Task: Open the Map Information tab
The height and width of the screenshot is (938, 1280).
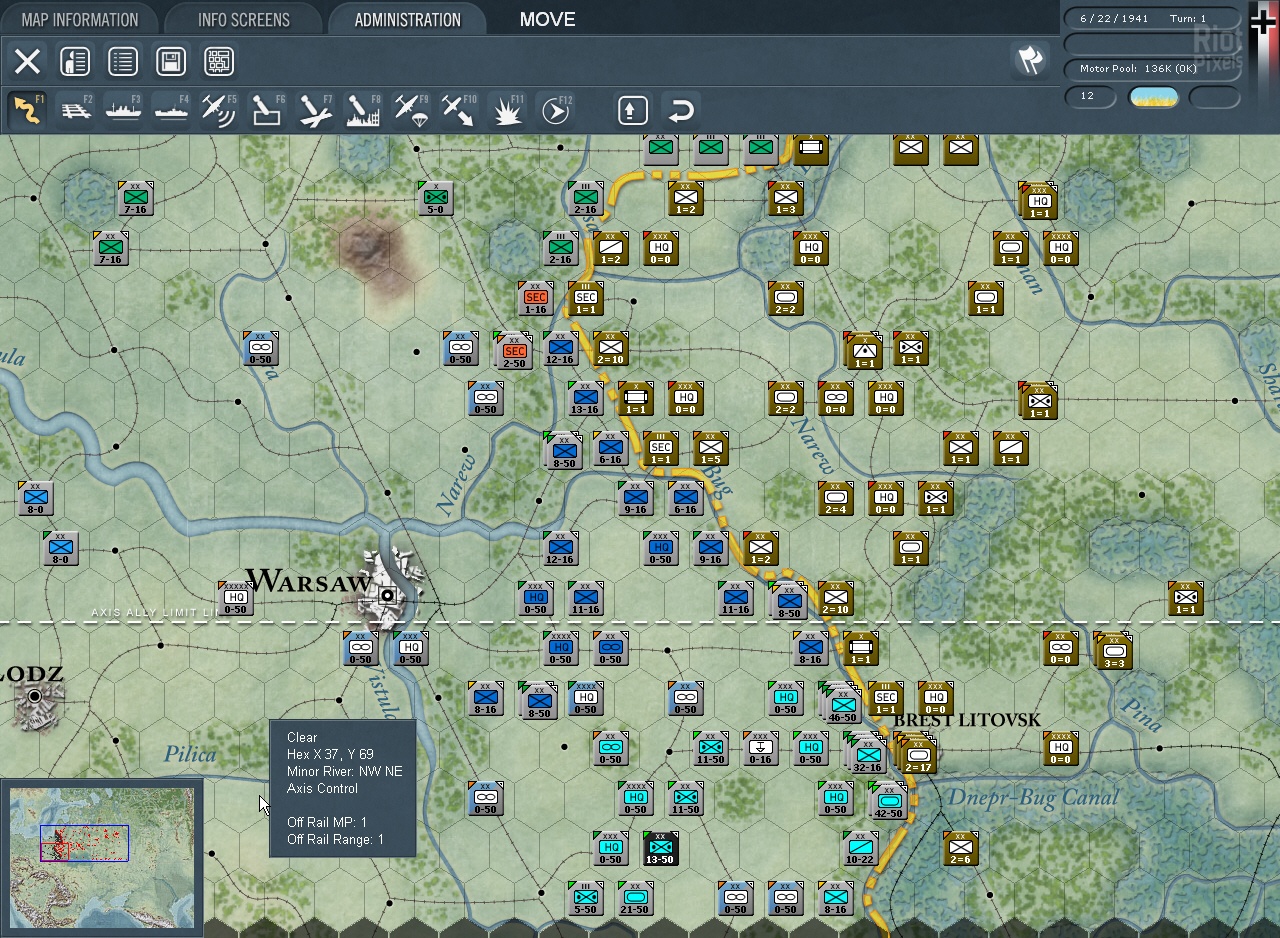Action: click(79, 19)
